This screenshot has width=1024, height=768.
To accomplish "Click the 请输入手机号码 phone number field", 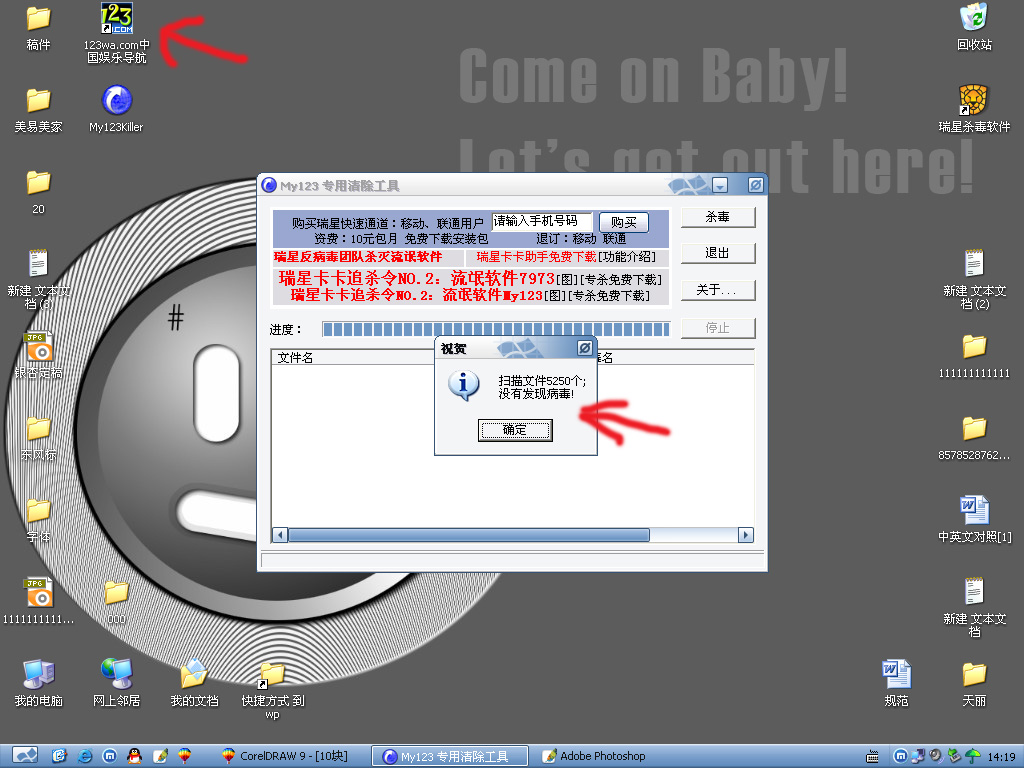I will coord(542,221).
